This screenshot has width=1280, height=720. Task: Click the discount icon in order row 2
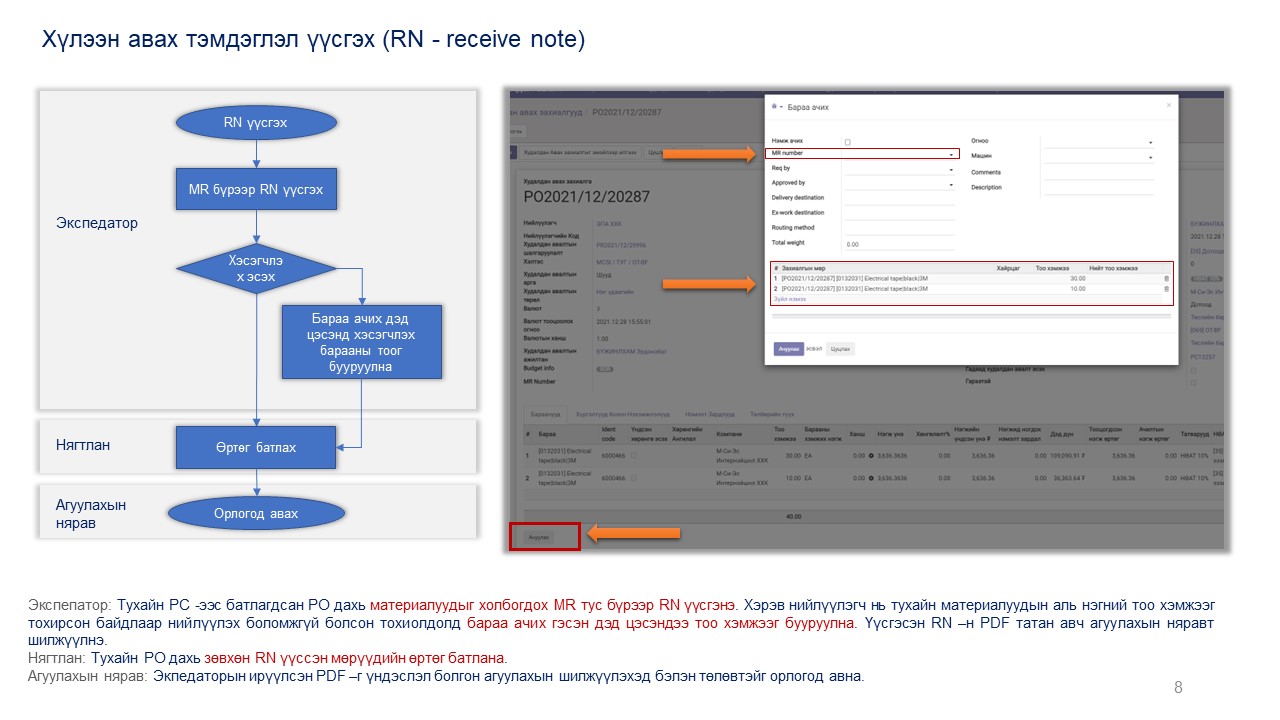click(871, 478)
